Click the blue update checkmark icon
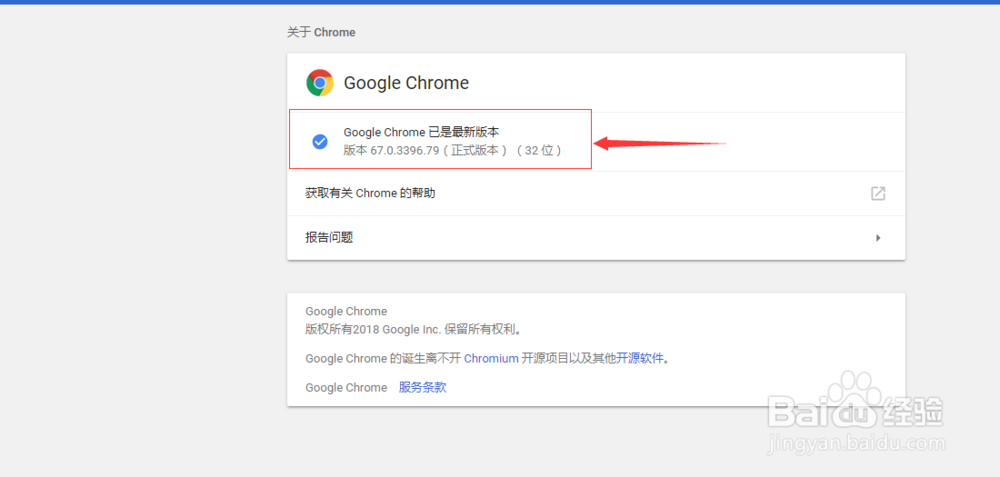The width and height of the screenshot is (1000, 477). click(320, 142)
